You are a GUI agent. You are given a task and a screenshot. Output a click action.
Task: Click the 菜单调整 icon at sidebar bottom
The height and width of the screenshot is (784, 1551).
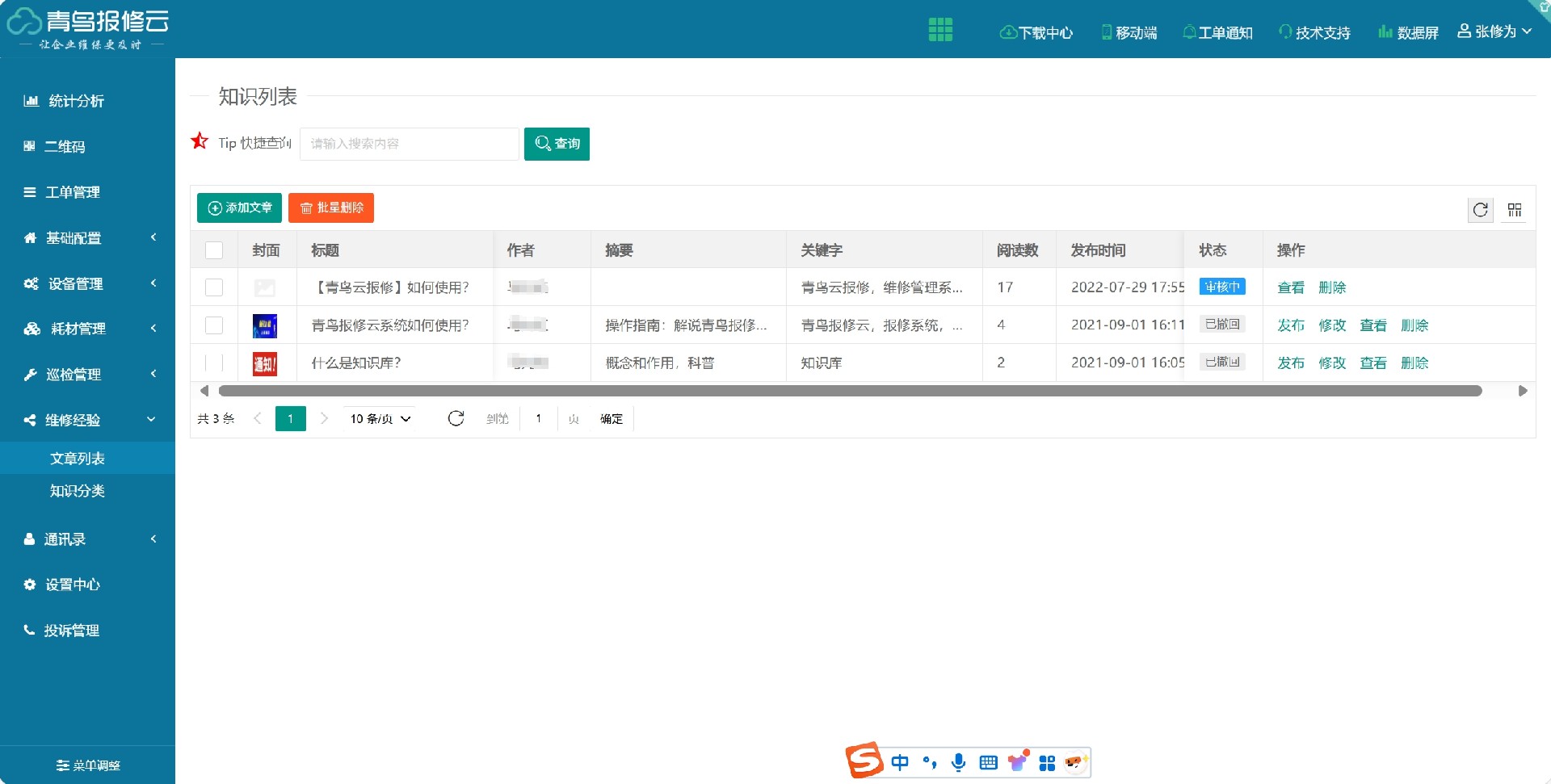tap(61, 765)
